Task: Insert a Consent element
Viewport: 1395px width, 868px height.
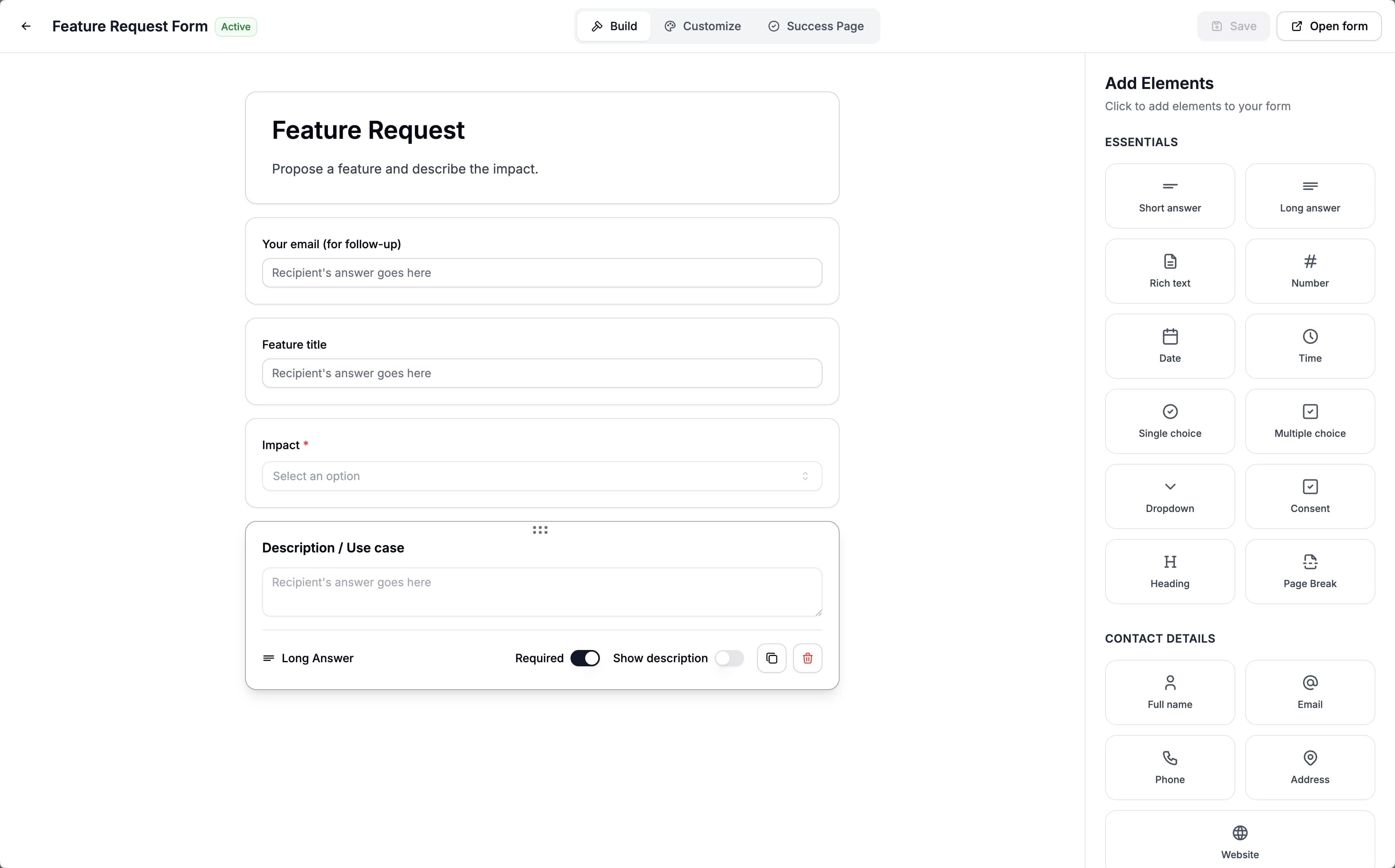Action: click(1310, 496)
